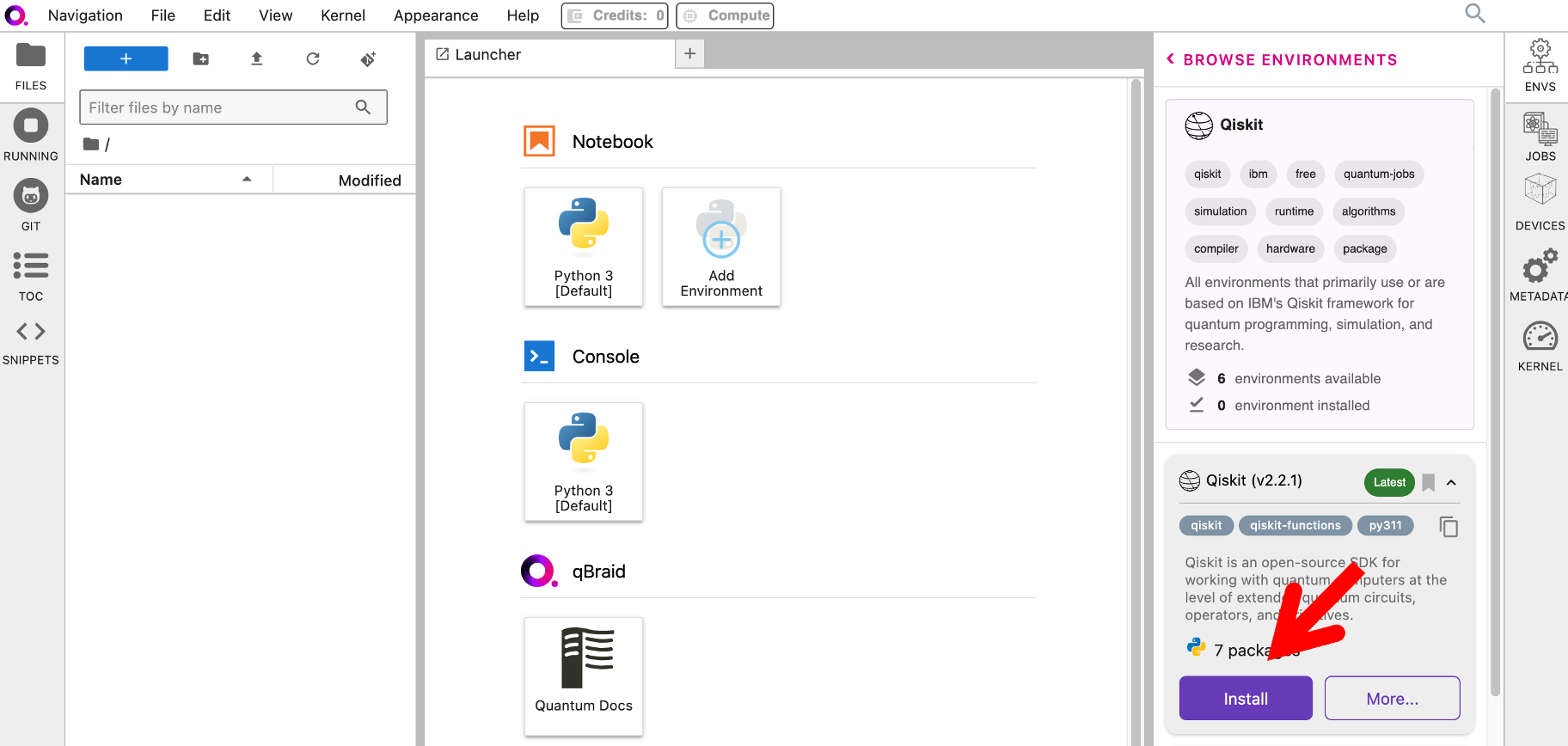Bookmark the Qiskit (v2.2.1) environment

[x=1429, y=482]
